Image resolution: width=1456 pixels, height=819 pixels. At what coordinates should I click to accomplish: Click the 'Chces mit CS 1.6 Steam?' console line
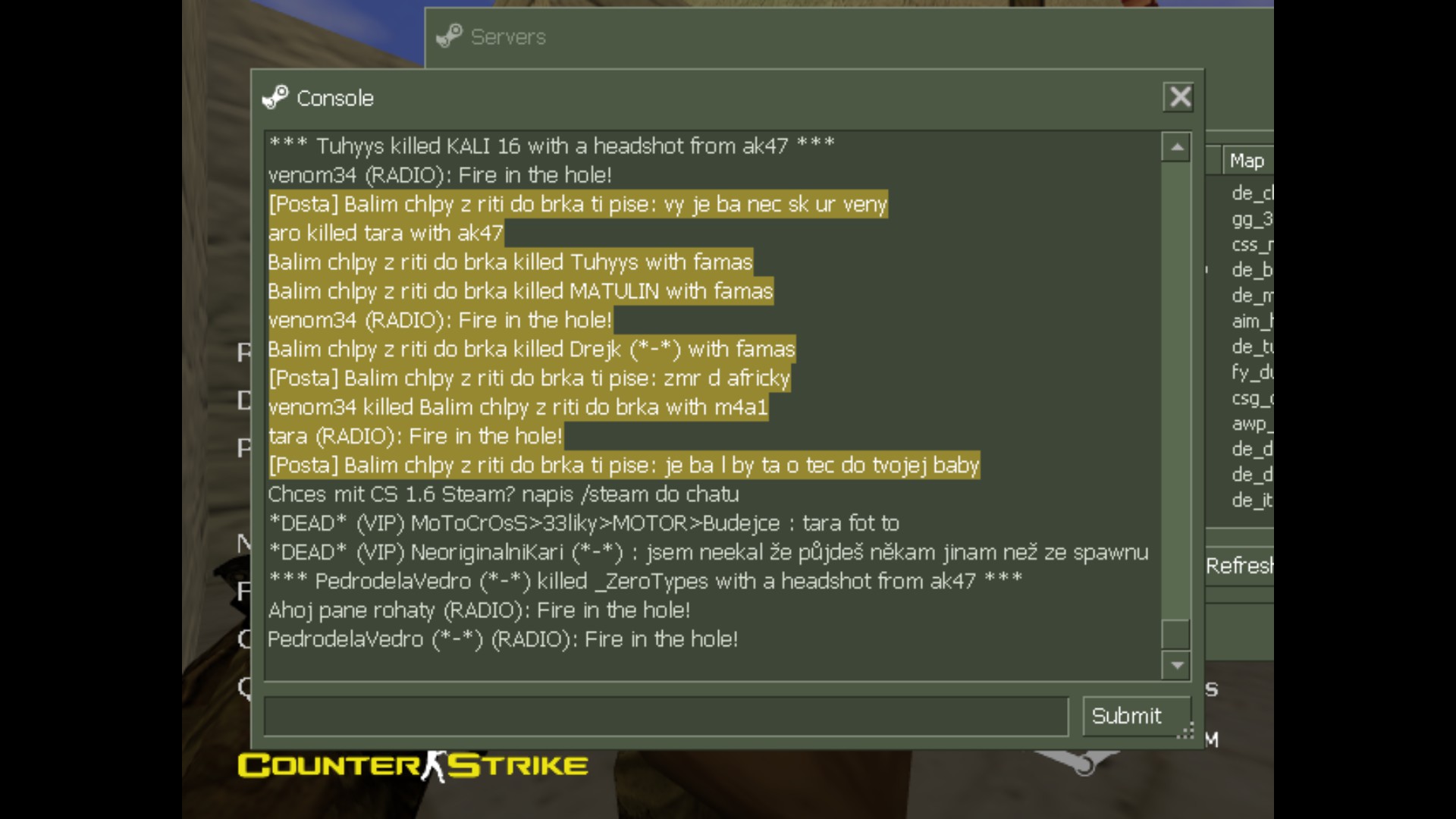(x=504, y=494)
